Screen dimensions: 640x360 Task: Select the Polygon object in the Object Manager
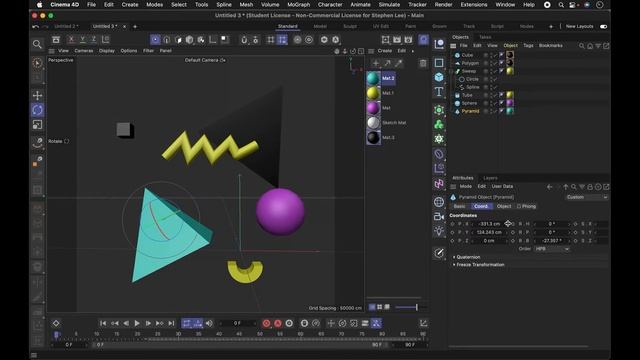[x=470, y=63]
